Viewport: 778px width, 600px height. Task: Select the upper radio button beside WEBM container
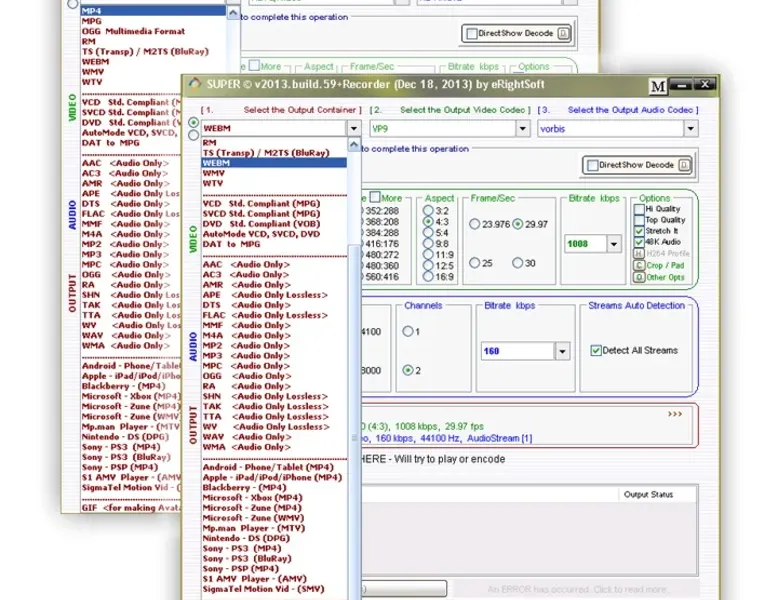tap(194, 123)
